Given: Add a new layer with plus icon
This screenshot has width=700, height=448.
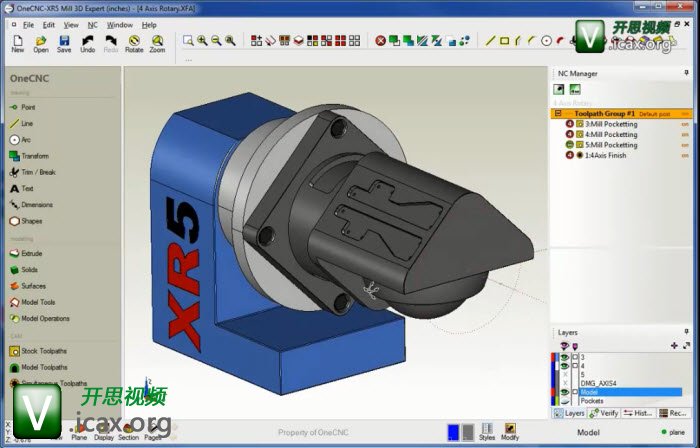Looking at the screenshot, I should click(674, 345).
